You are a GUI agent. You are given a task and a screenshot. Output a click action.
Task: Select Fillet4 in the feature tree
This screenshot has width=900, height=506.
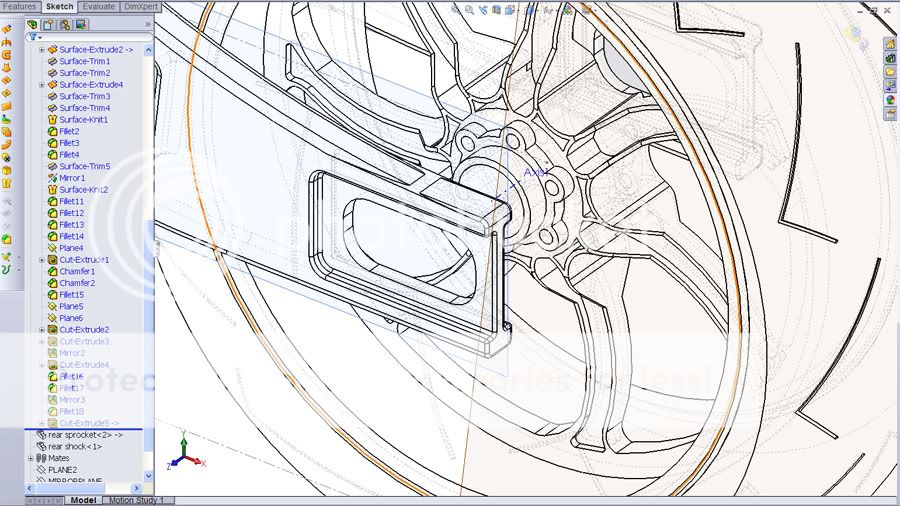(69, 155)
